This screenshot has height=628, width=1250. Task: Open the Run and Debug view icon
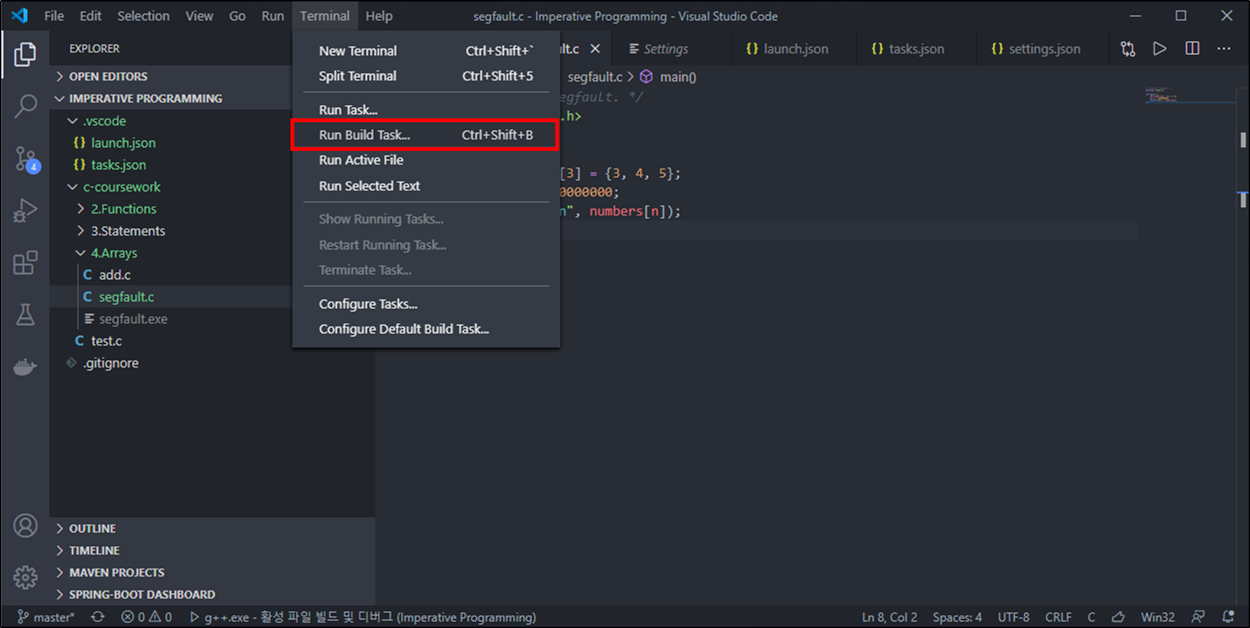point(25,210)
